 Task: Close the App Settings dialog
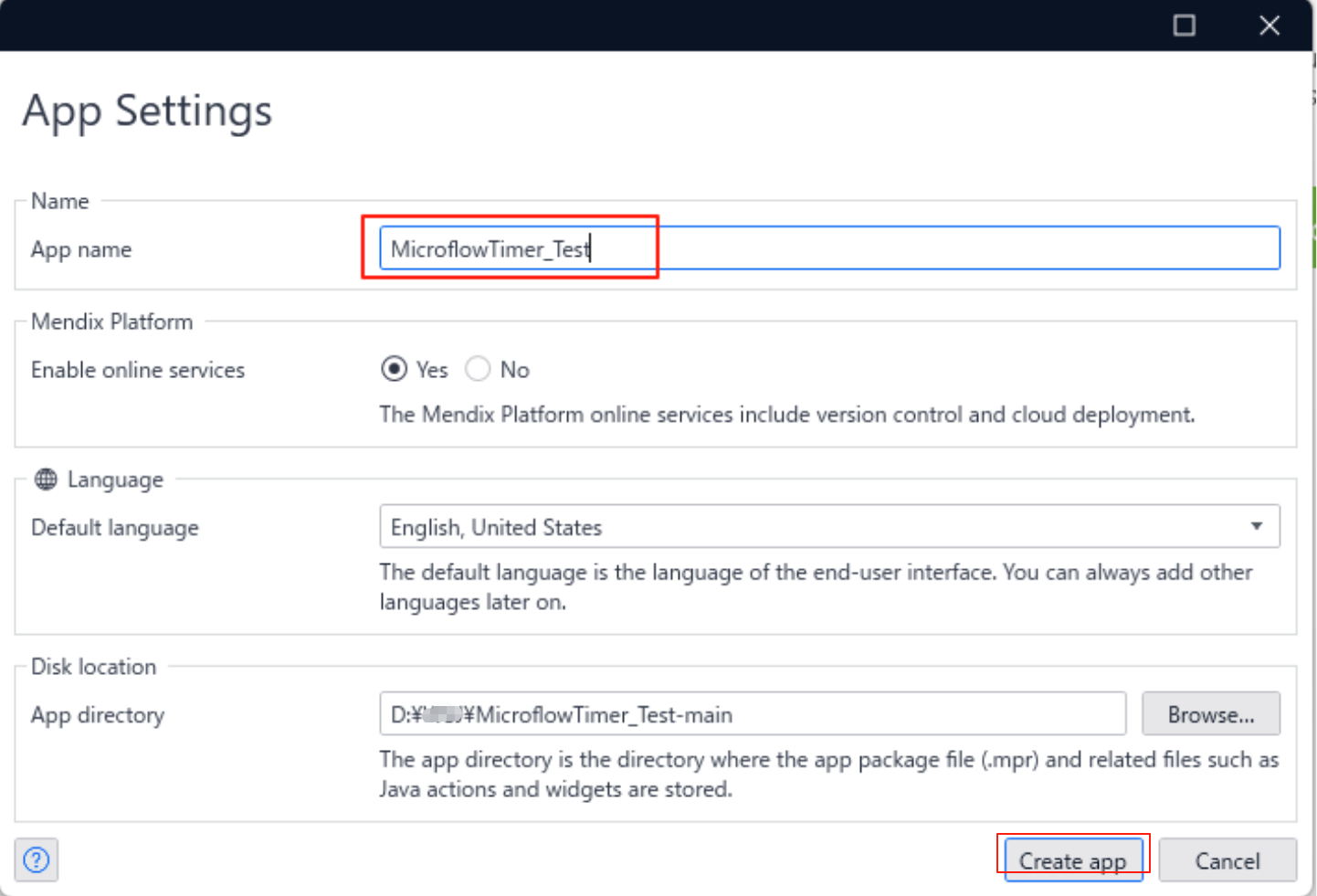[x=1270, y=26]
